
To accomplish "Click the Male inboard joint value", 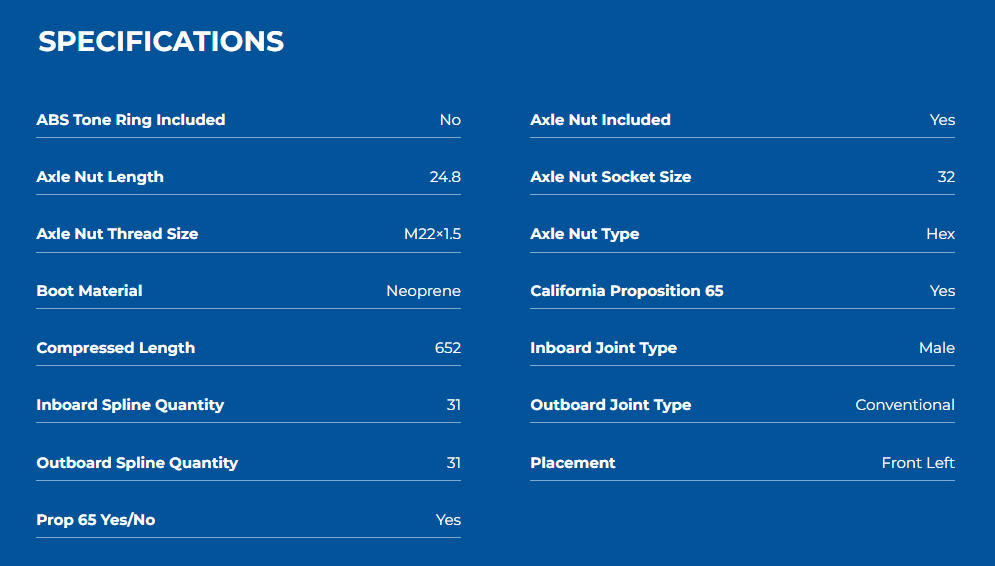I will point(936,348).
